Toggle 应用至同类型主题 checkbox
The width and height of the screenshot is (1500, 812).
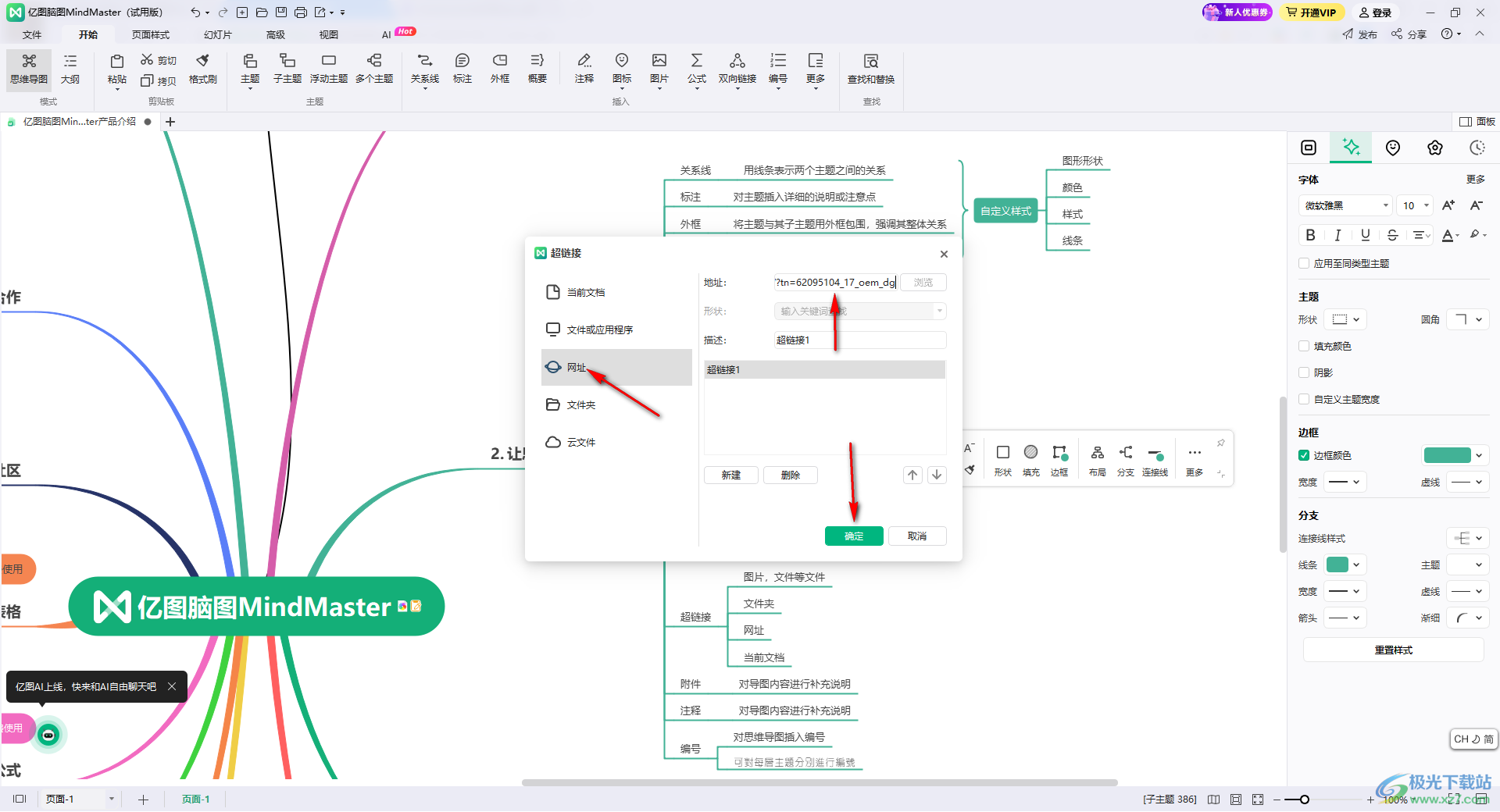(1304, 263)
